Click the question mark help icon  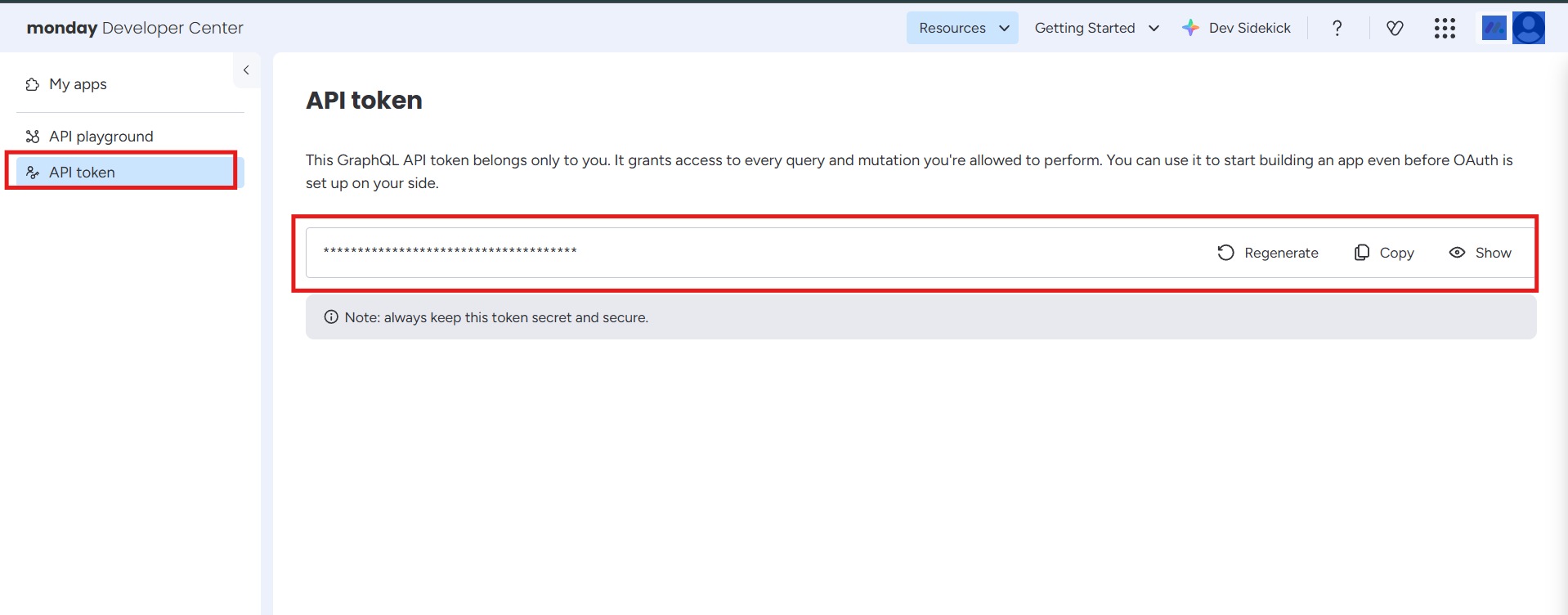coord(1337,28)
